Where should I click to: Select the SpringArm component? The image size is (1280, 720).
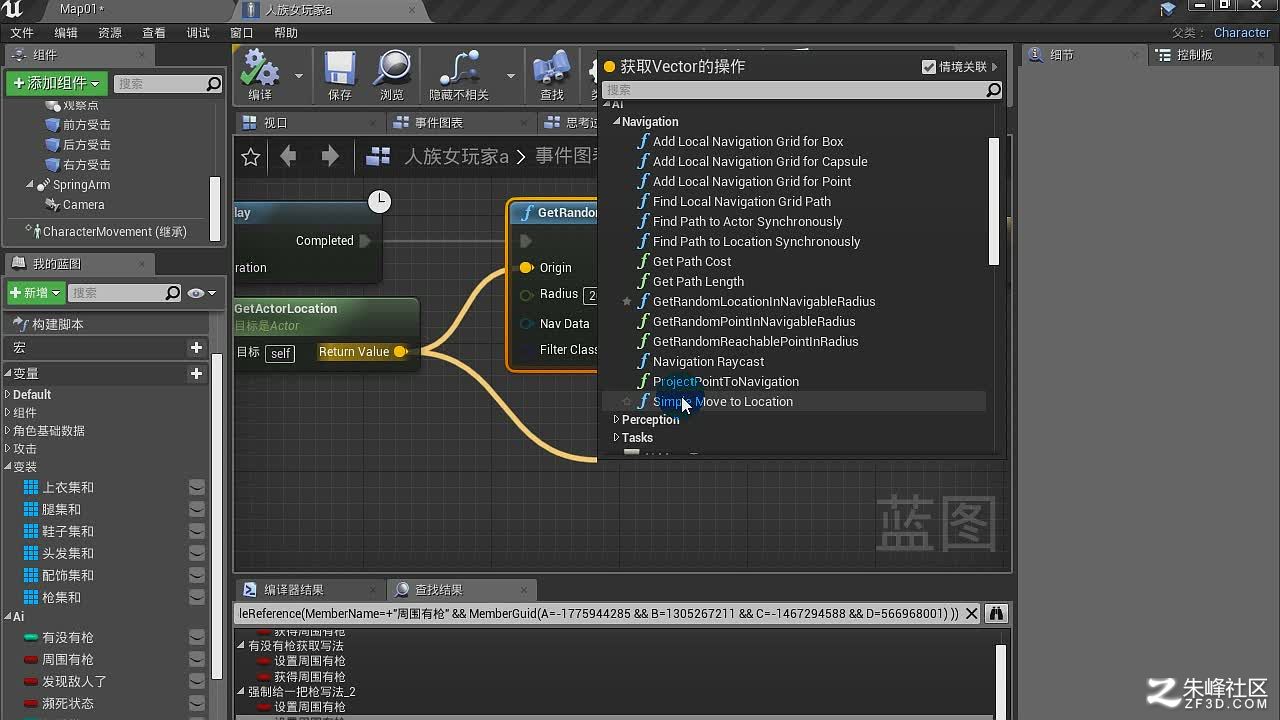tap(73, 185)
